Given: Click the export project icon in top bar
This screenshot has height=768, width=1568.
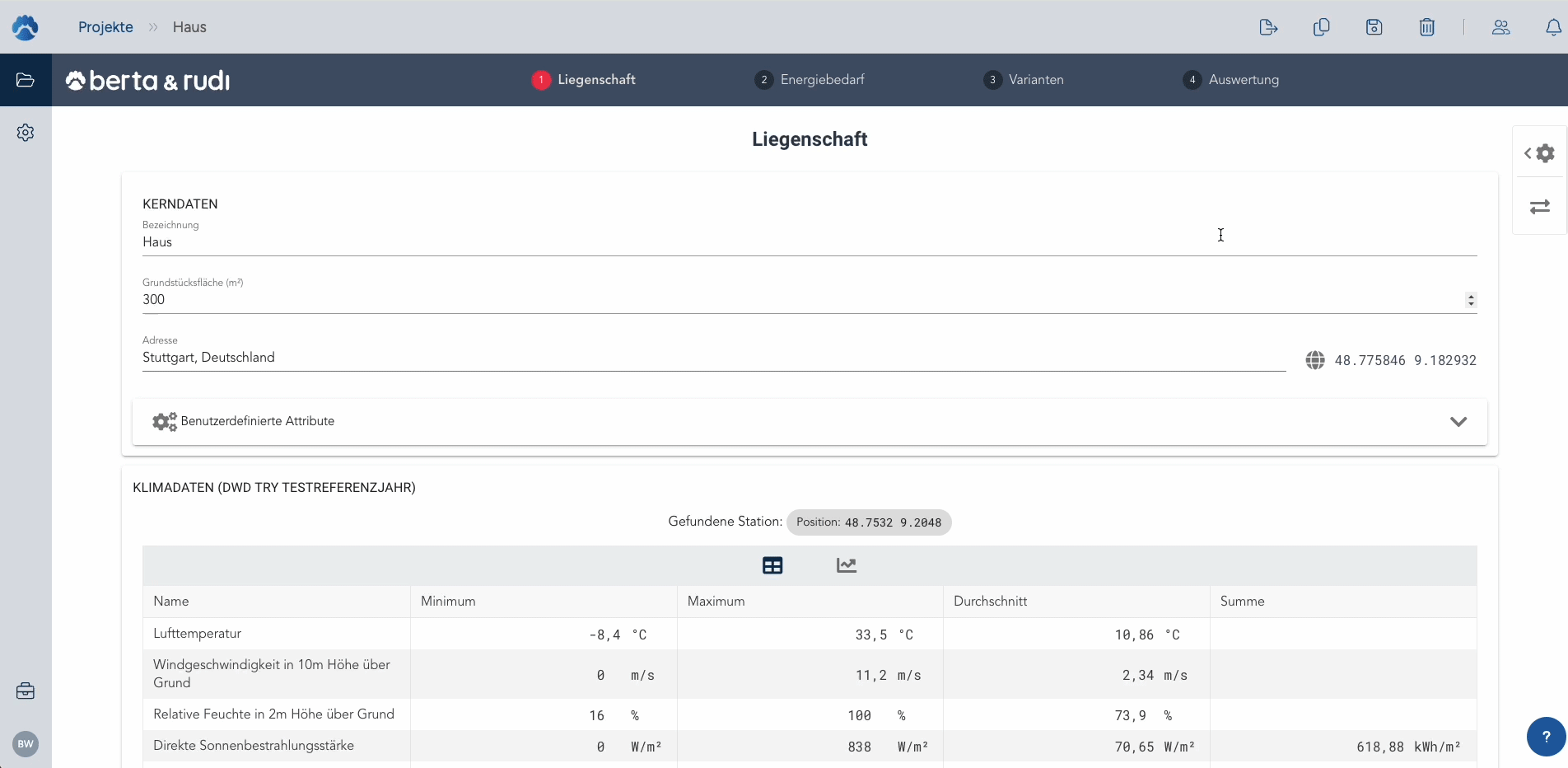Looking at the screenshot, I should click(1268, 27).
